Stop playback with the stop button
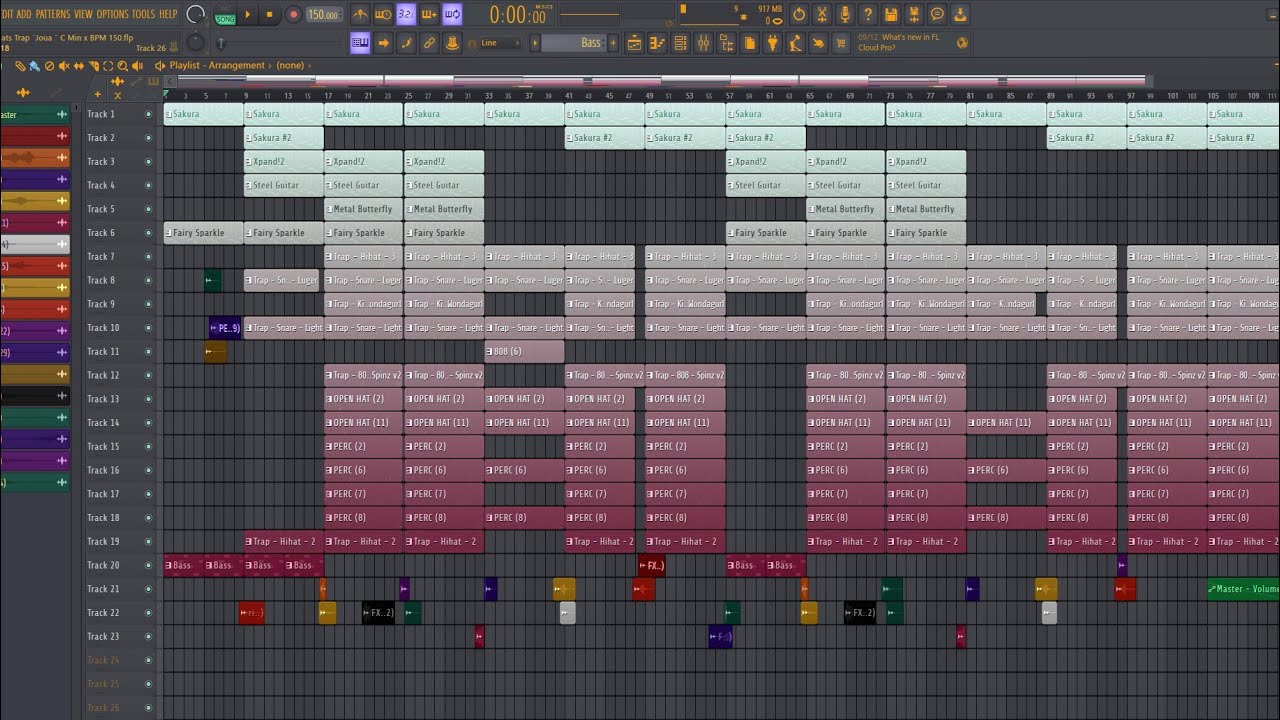This screenshot has width=1280, height=720. (x=270, y=14)
